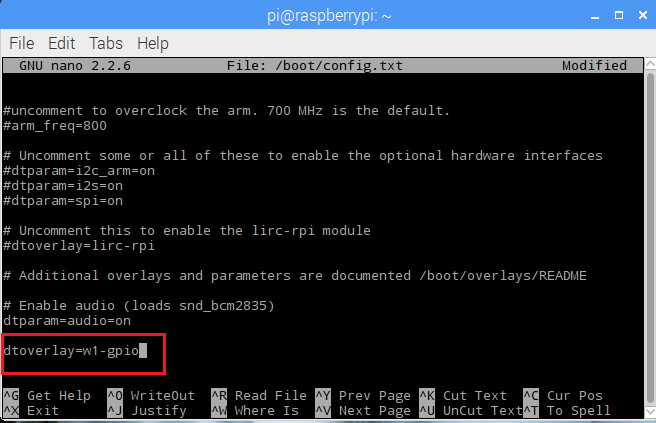Click 'GNU nano 2.2.6' in header
The height and width of the screenshot is (423, 656).
click(75, 66)
